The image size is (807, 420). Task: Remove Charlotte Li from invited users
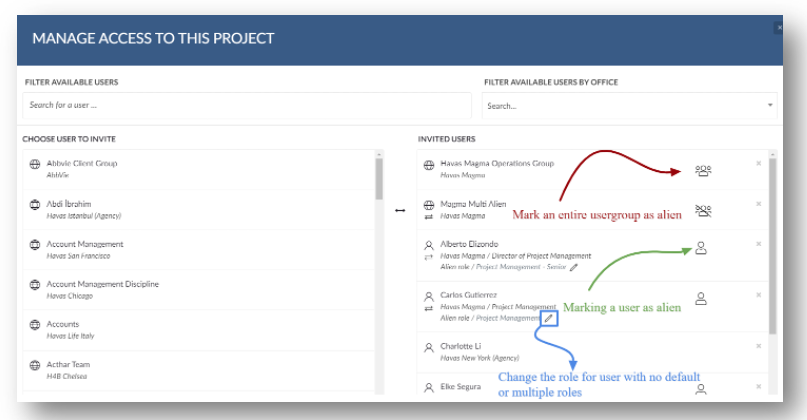coord(758,346)
